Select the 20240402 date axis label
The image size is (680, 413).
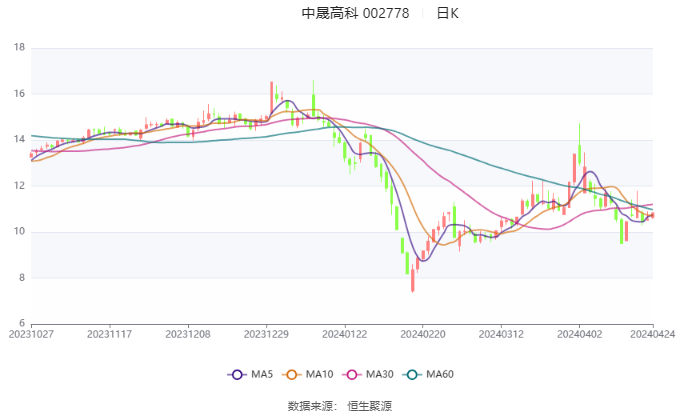(579, 334)
